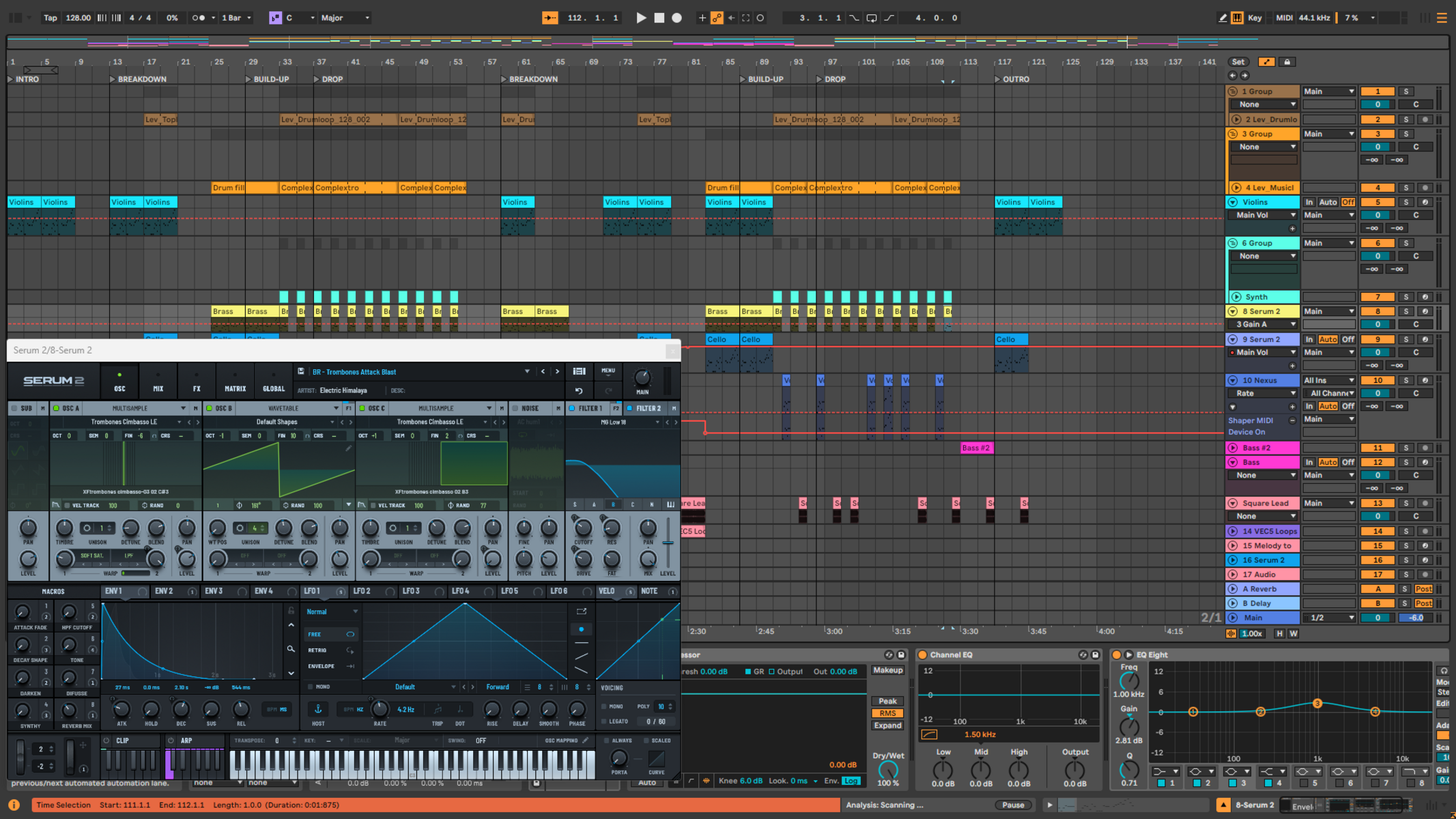Open the root note C dropdown

(x=301, y=18)
